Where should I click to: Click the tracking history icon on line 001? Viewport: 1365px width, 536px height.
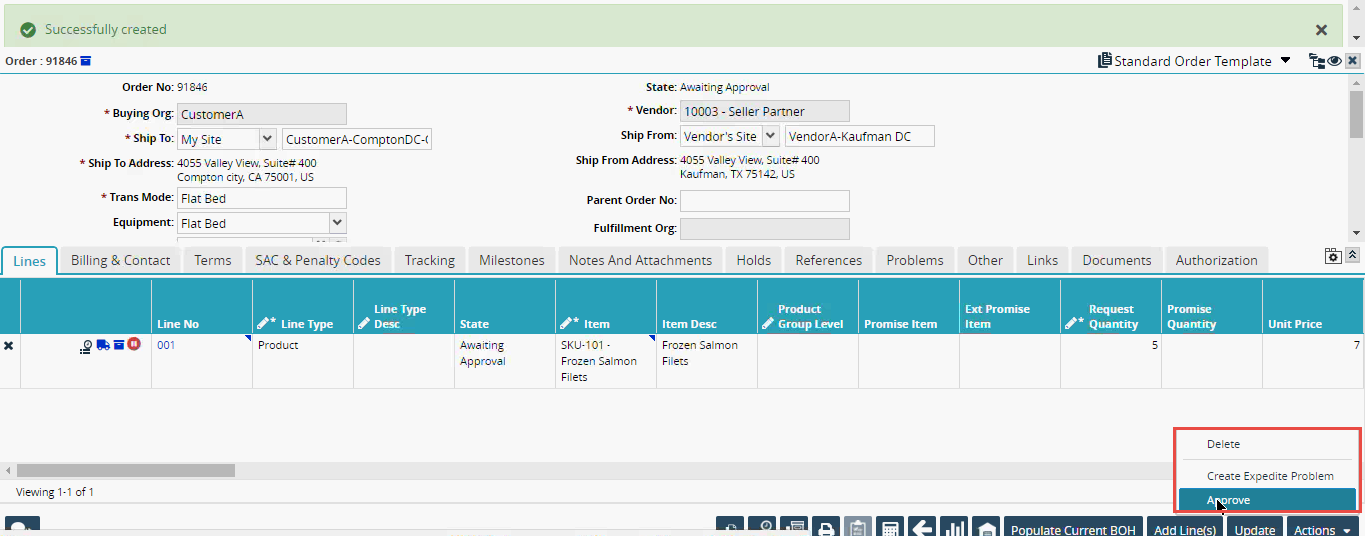point(87,346)
